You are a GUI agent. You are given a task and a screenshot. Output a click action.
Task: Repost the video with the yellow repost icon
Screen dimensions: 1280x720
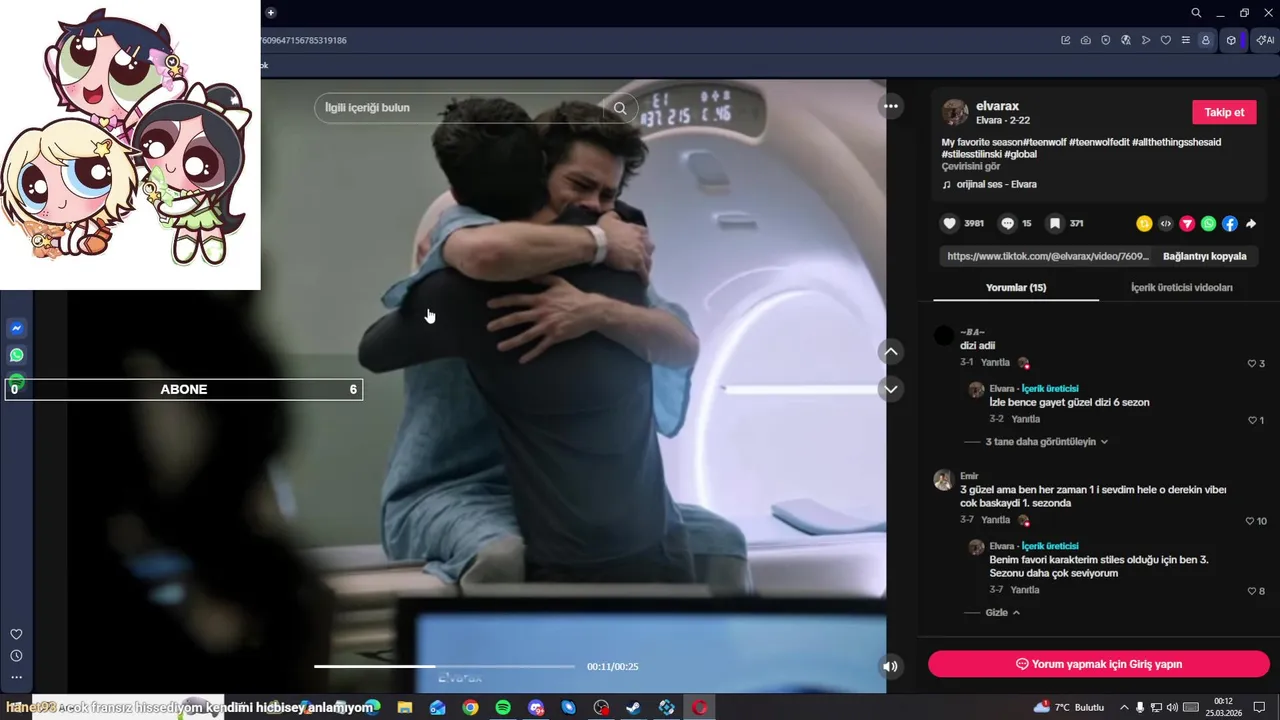[1144, 224]
